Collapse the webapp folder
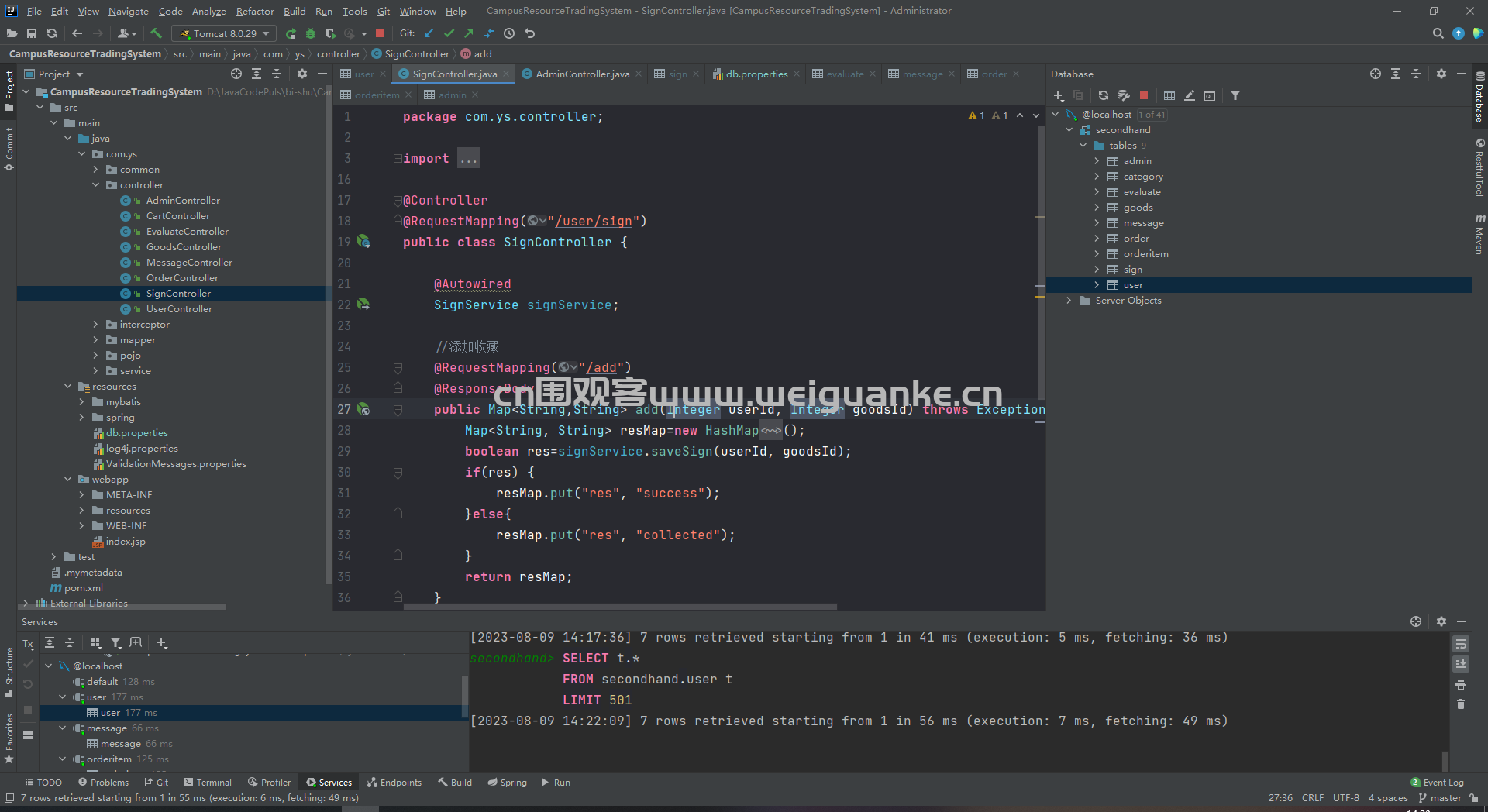This screenshot has width=1488, height=812. pyautogui.click(x=68, y=480)
